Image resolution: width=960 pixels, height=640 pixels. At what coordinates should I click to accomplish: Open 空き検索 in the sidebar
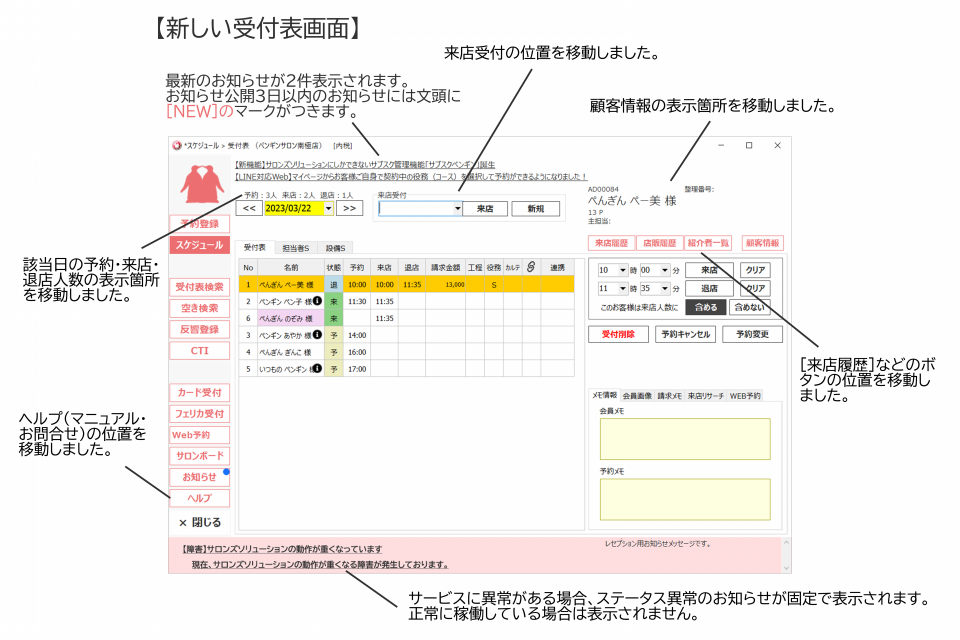click(x=200, y=308)
